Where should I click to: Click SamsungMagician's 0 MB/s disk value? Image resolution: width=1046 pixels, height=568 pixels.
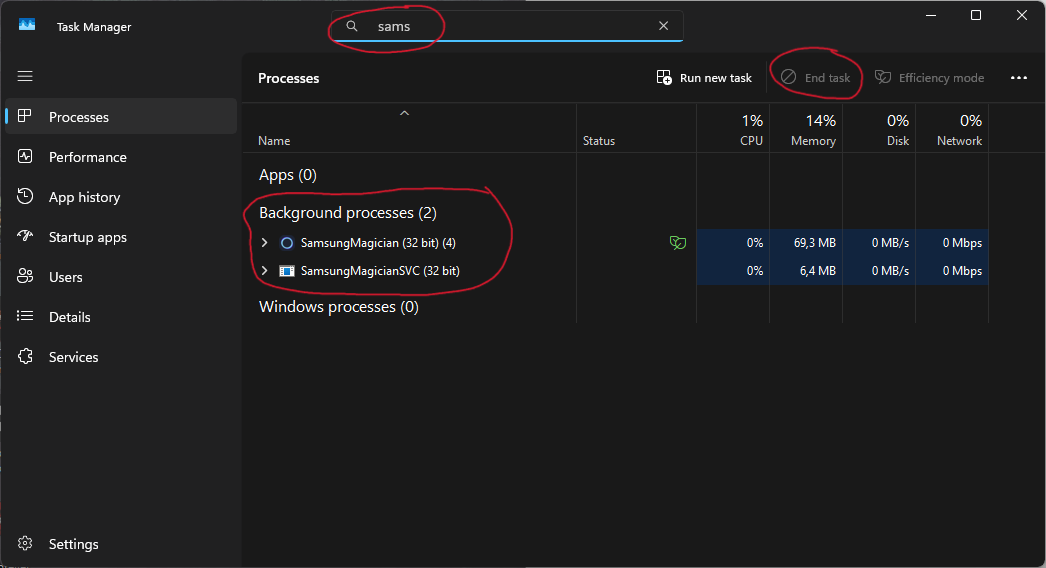(x=890, y=243)
